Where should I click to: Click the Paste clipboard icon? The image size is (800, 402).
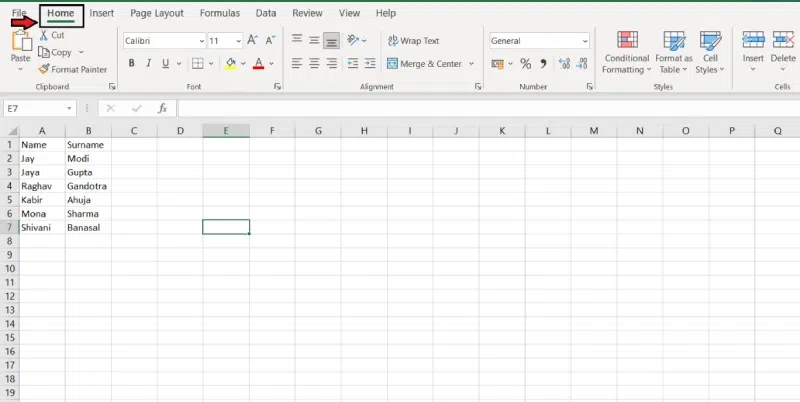21,41
